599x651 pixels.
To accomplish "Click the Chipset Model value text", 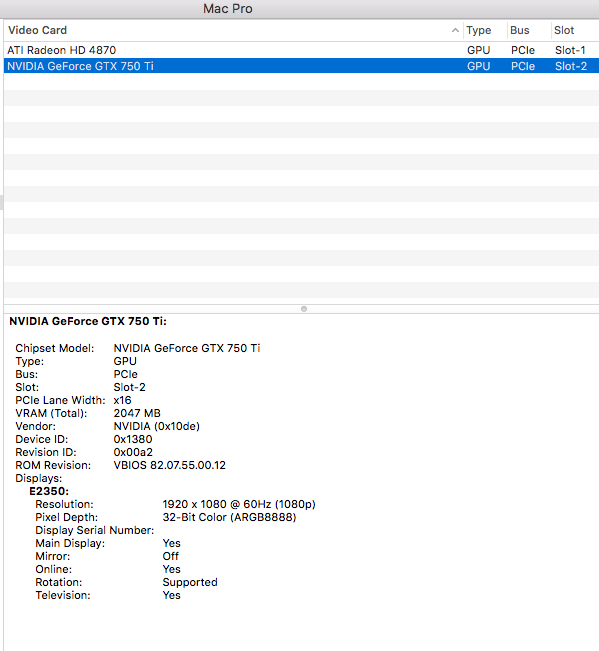I will (x=187, y=348).
